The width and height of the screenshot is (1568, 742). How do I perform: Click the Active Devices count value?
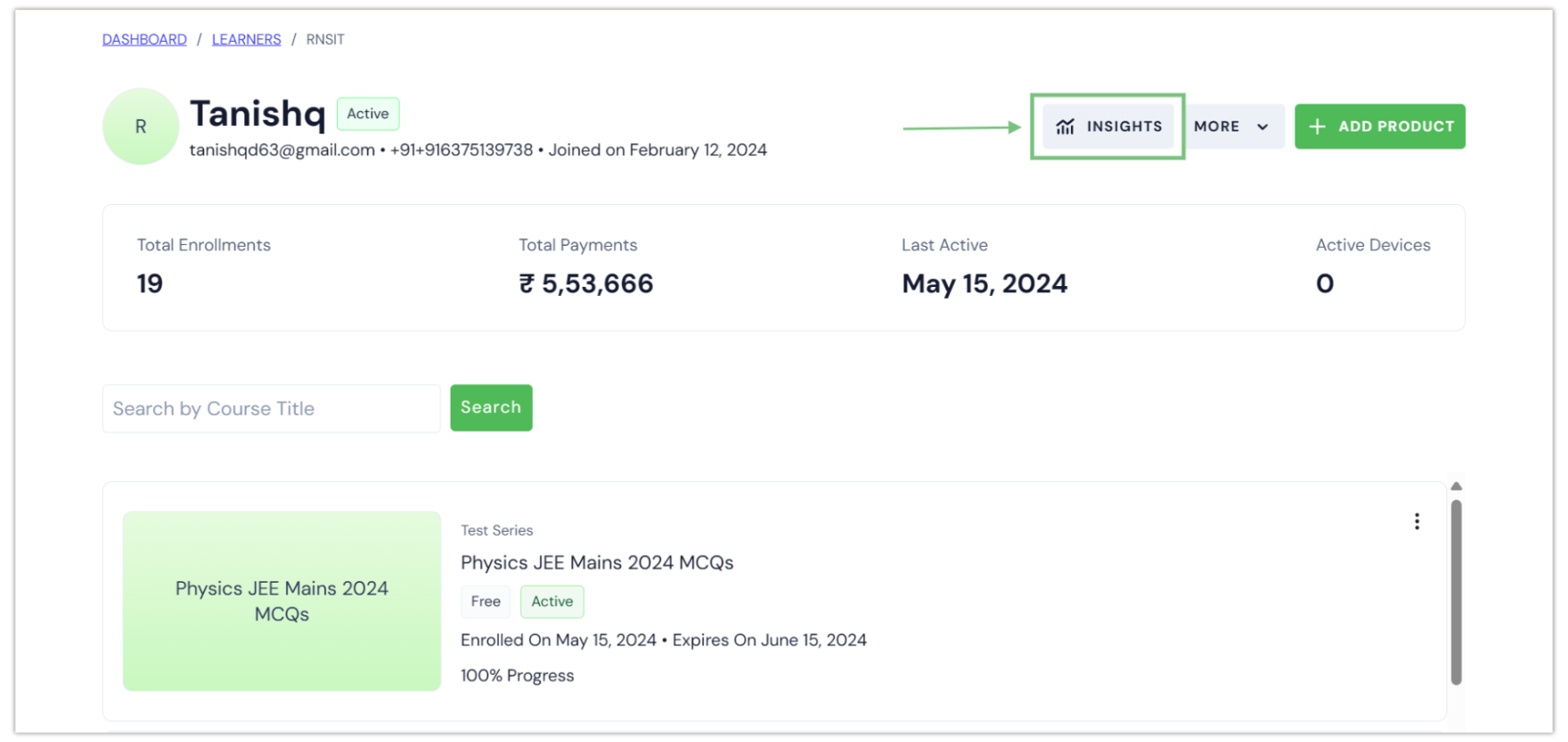pos(1324,283)
